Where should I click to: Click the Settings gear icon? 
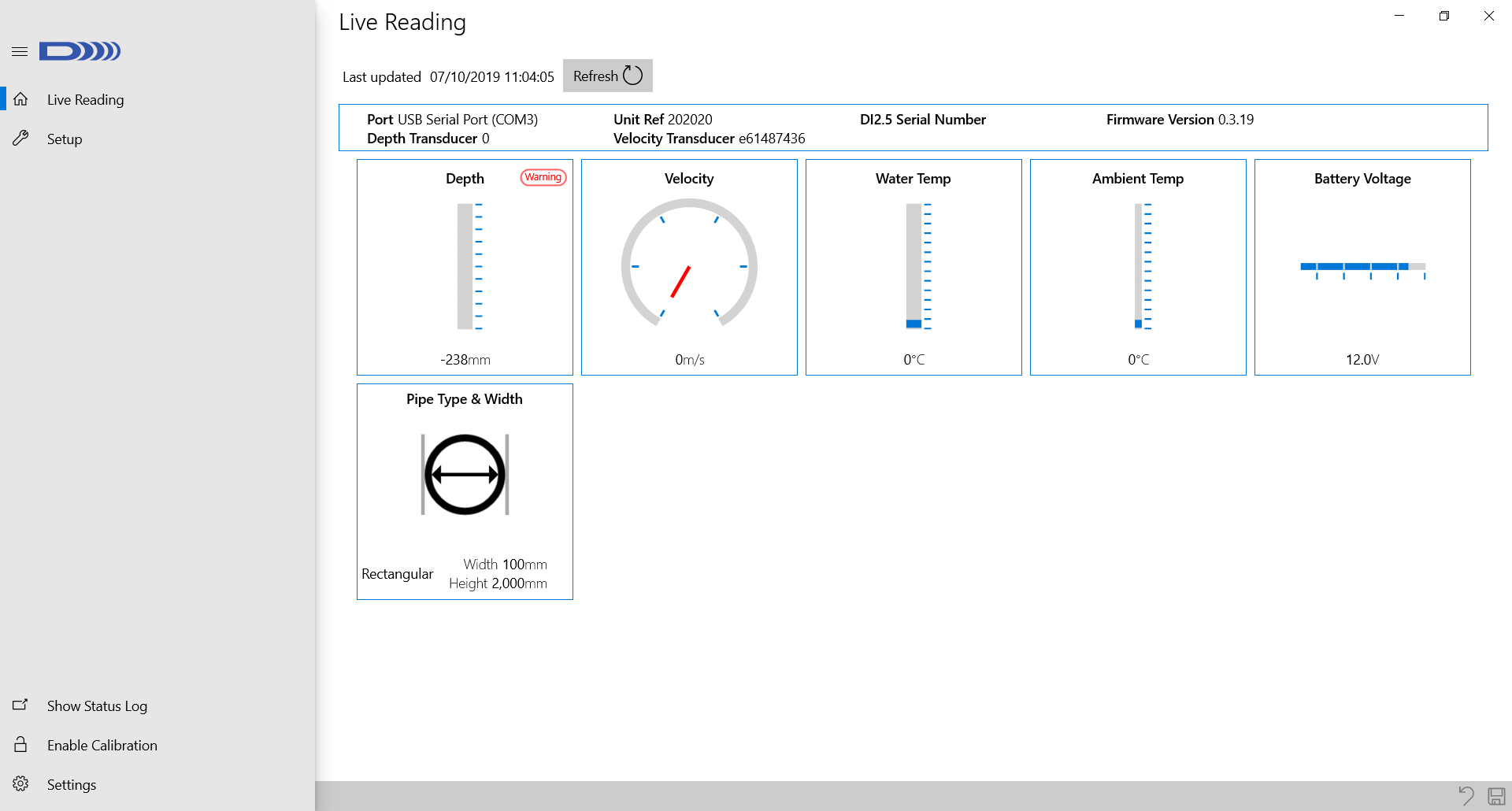[x=20, y=784]
